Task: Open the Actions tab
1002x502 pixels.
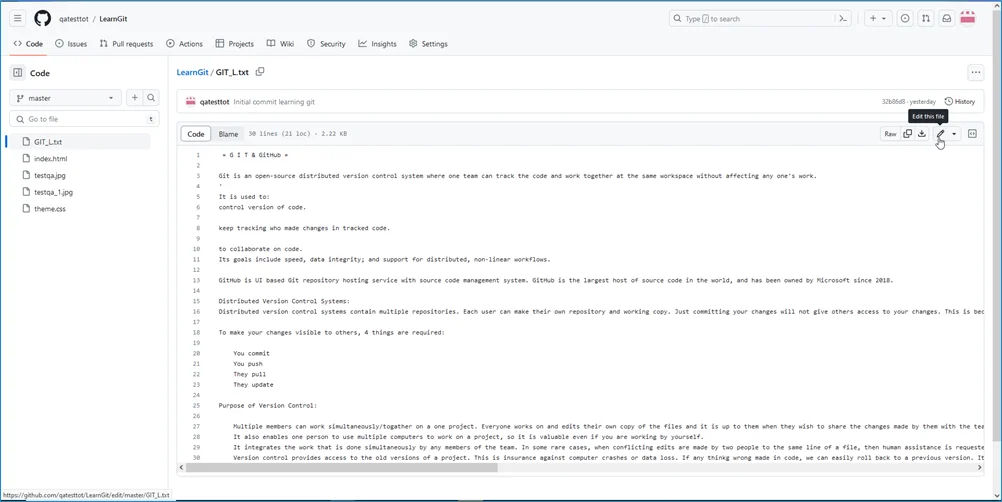Action: coord(184,43)
